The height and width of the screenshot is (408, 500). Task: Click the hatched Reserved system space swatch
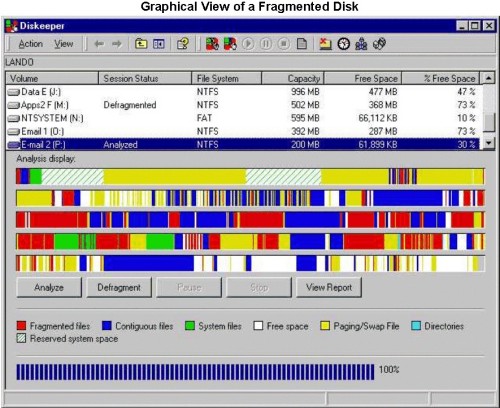[21, 339]
